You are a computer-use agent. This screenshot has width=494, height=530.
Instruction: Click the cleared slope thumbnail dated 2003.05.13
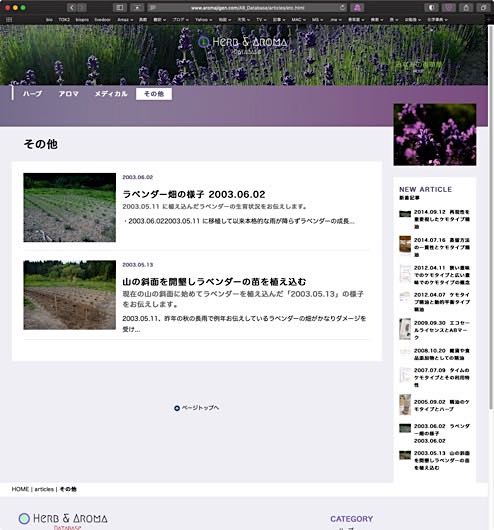pos(70,295)
